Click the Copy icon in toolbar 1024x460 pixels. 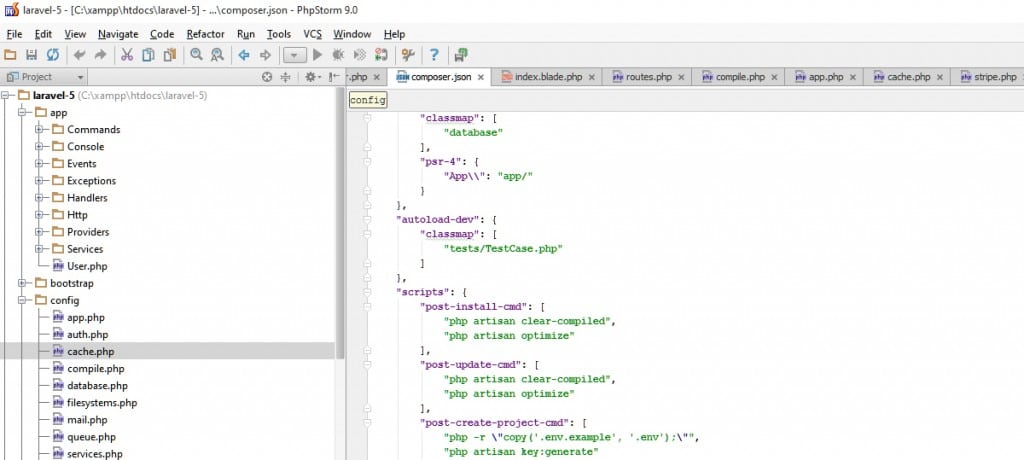pyautogui.click(x=148, y=55)
